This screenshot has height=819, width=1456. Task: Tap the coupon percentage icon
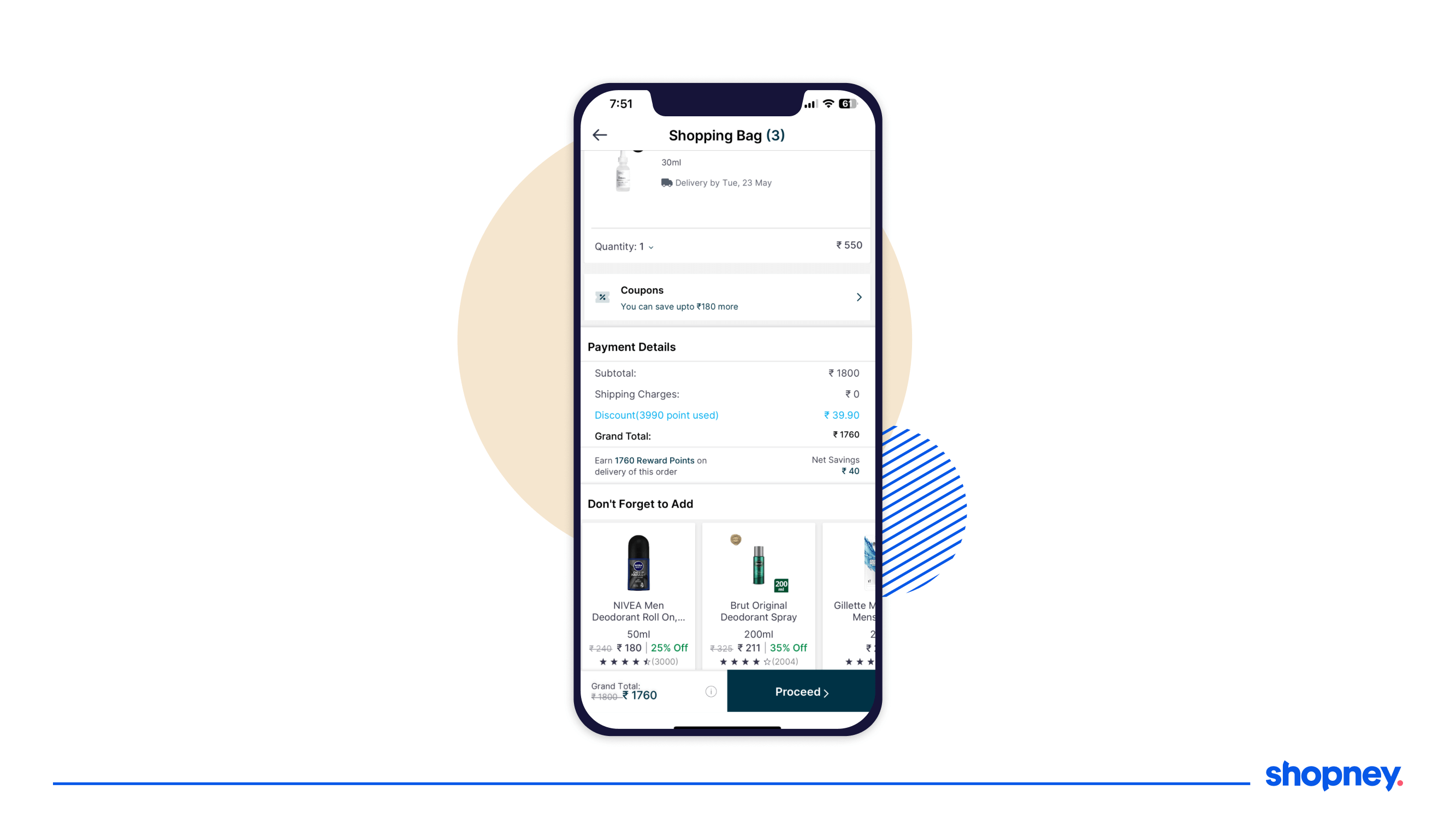[602, 297]
